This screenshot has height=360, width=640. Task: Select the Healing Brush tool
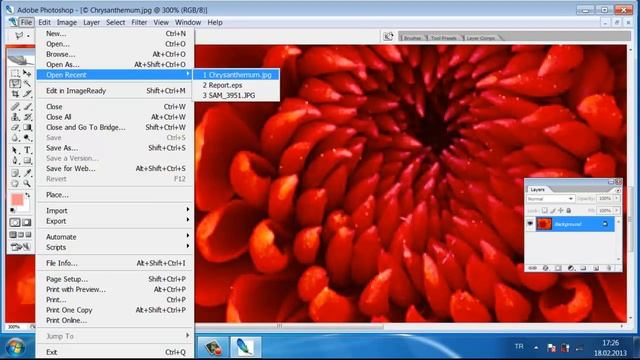15,107
